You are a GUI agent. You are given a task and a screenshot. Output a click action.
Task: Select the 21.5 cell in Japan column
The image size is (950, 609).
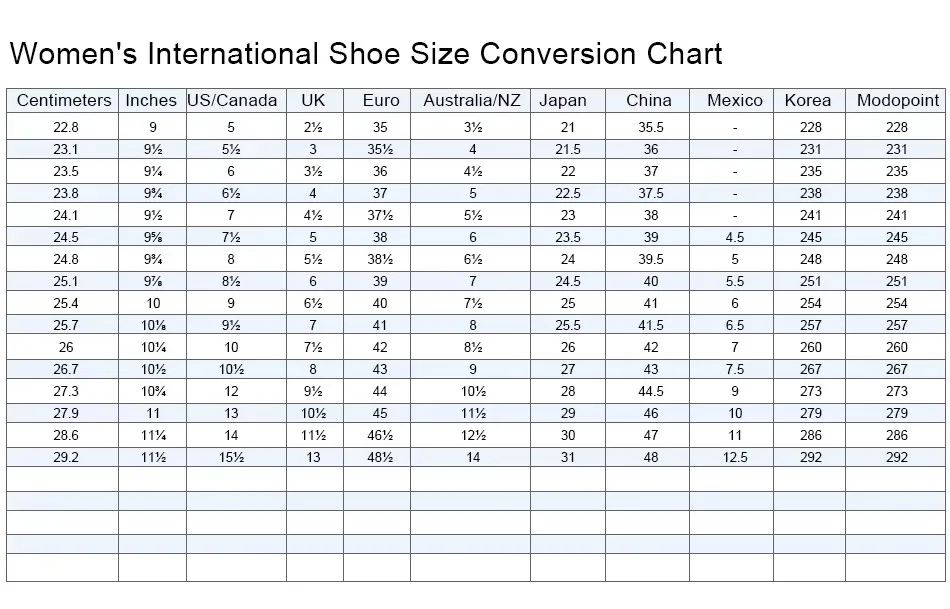tap(568, 149)
